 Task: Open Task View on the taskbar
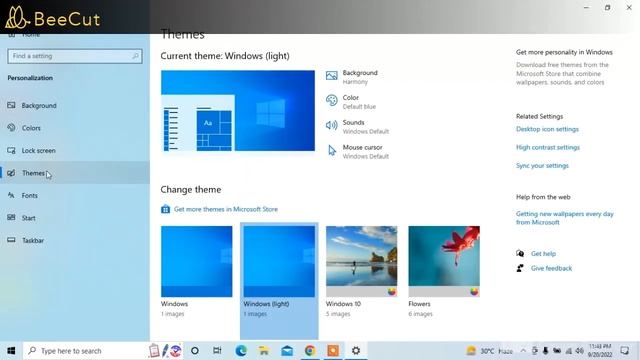pos(217,351)
